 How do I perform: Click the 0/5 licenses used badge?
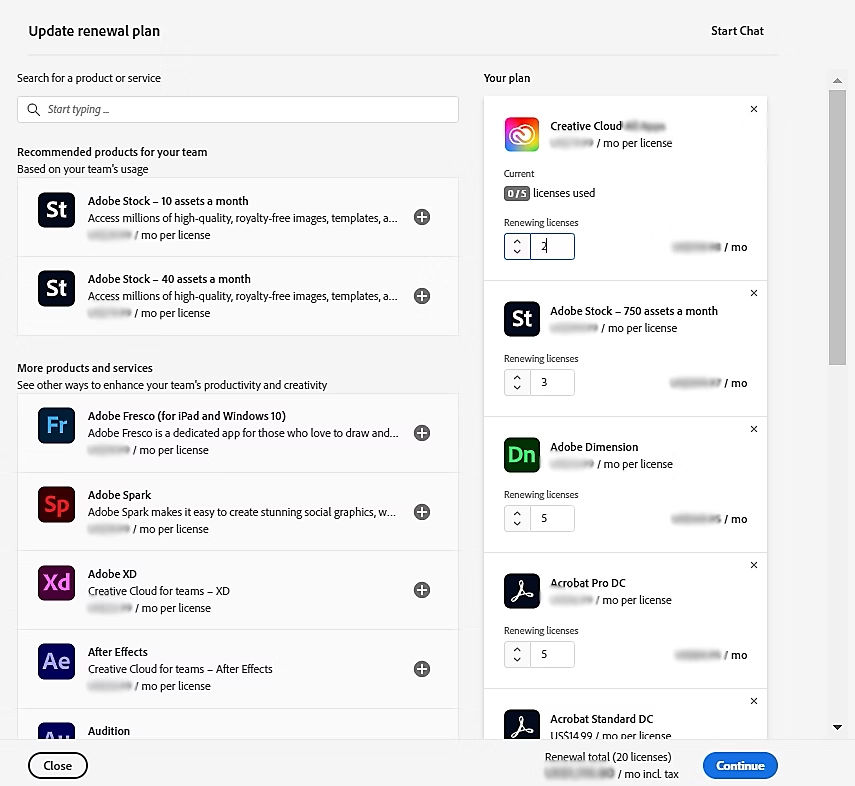(x=516, y=193)
